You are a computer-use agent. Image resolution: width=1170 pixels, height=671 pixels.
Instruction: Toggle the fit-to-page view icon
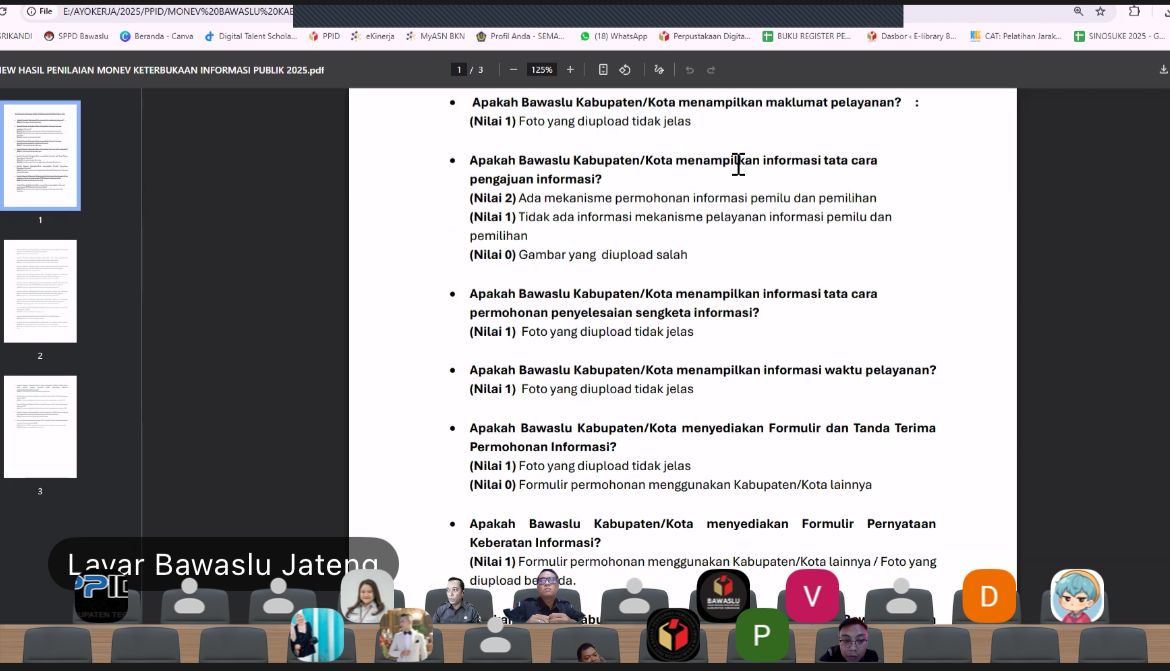(x=604, y=69)
